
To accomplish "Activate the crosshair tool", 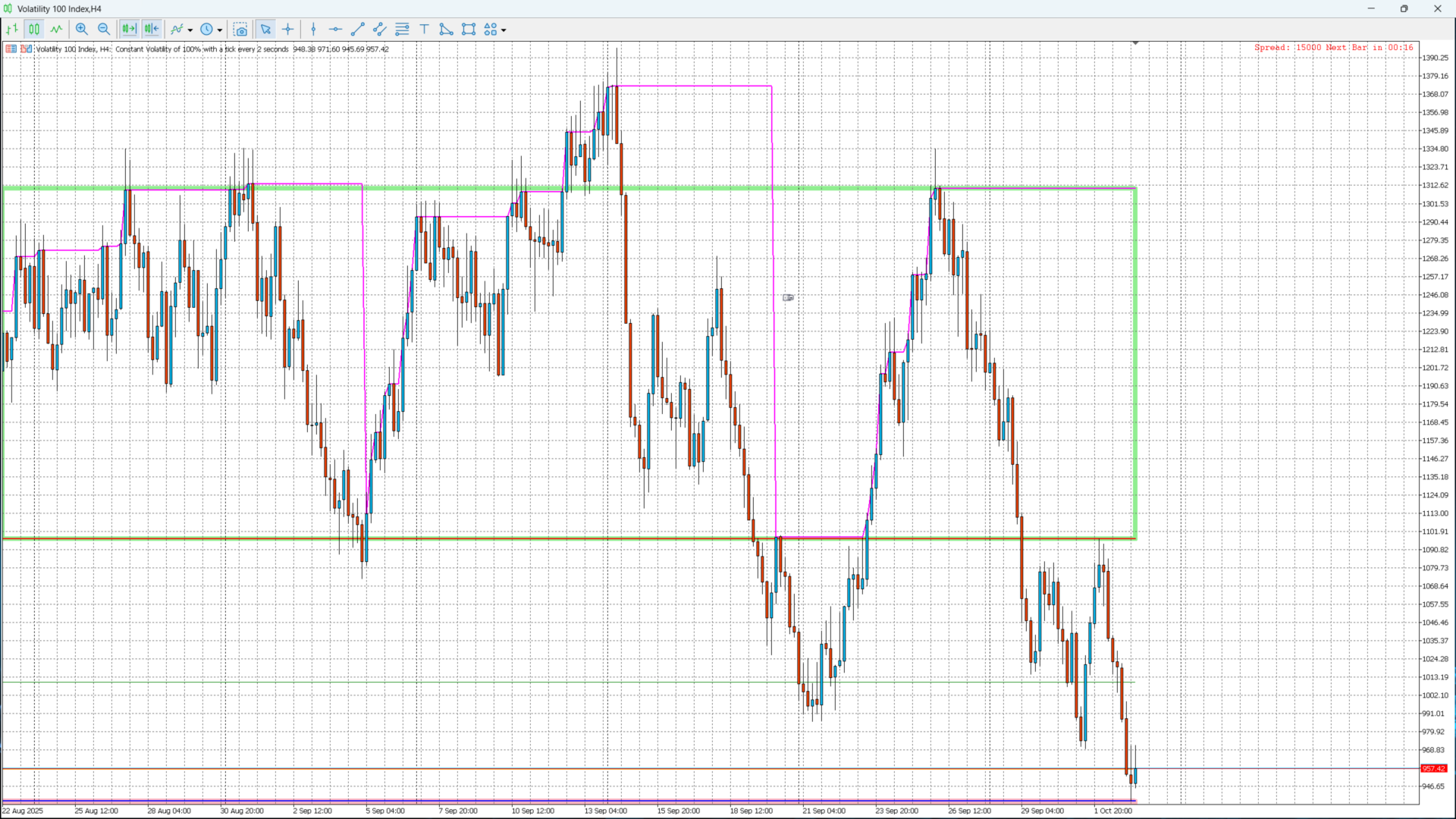I will pyautogui.click(x=288, y=30).
